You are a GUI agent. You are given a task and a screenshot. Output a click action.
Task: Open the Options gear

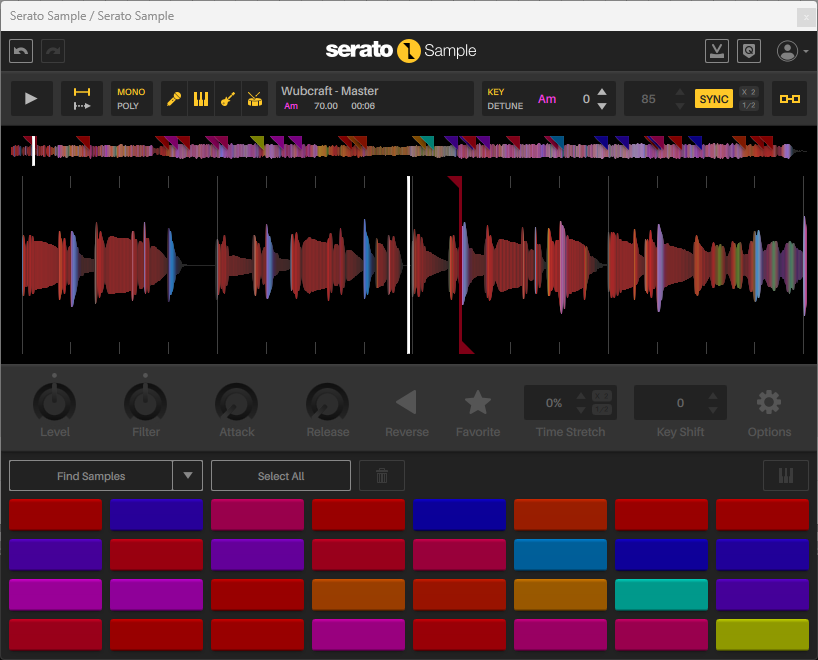coord(769,402)
